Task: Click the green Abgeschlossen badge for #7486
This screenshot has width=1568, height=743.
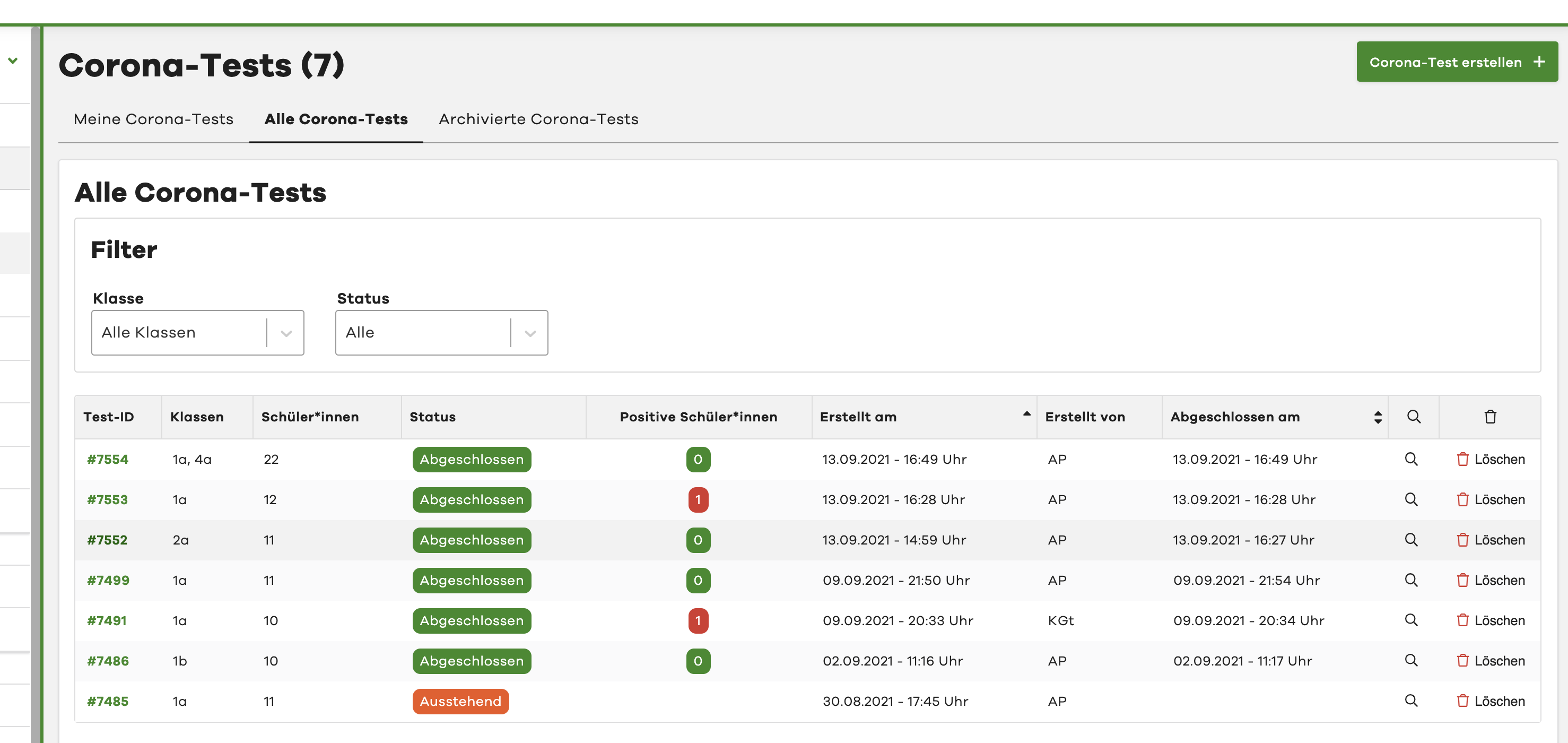Action: coord(471,661)
